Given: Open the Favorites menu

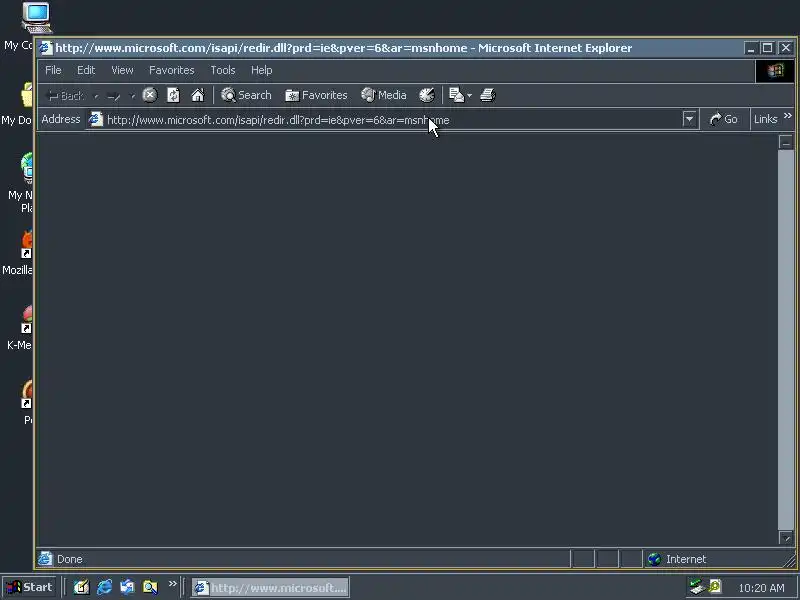Looking at the screenshot, I should (x=171, y=70).
